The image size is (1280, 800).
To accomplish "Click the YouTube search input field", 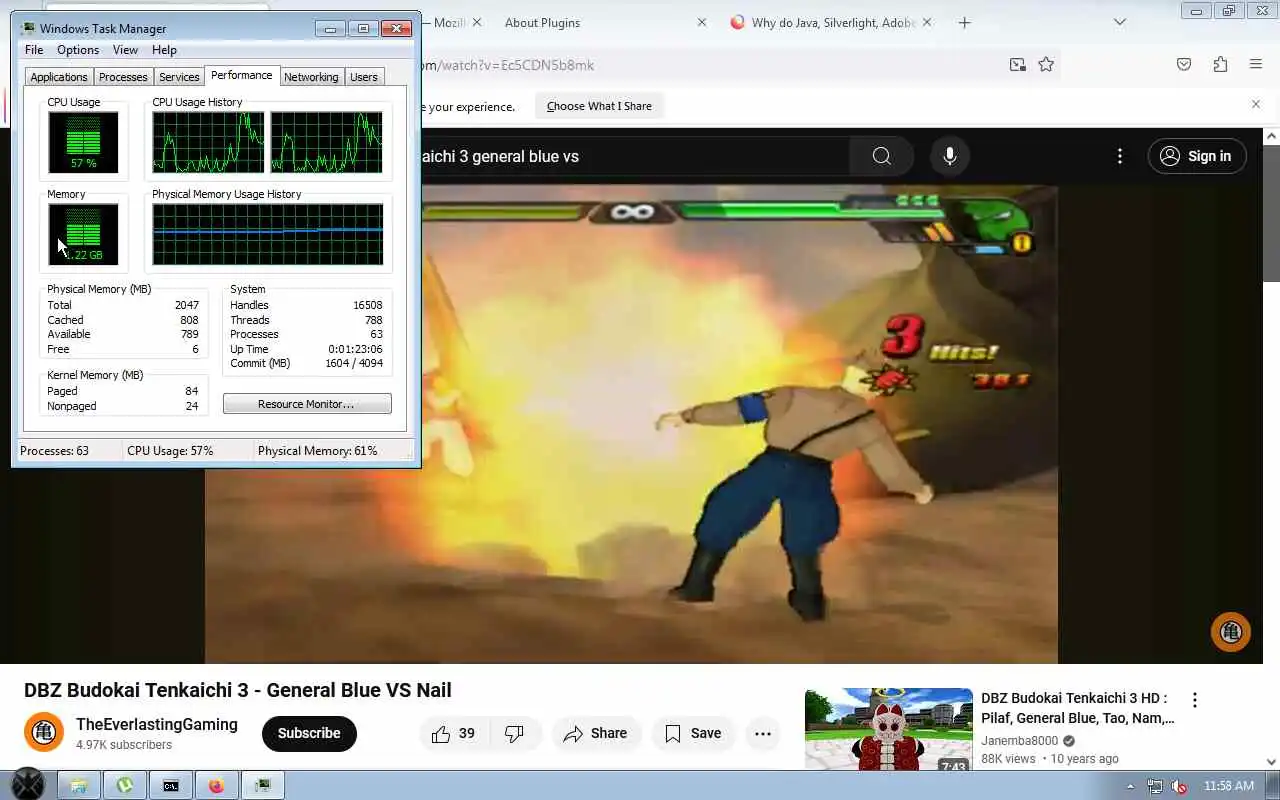I will coord(635,156).
